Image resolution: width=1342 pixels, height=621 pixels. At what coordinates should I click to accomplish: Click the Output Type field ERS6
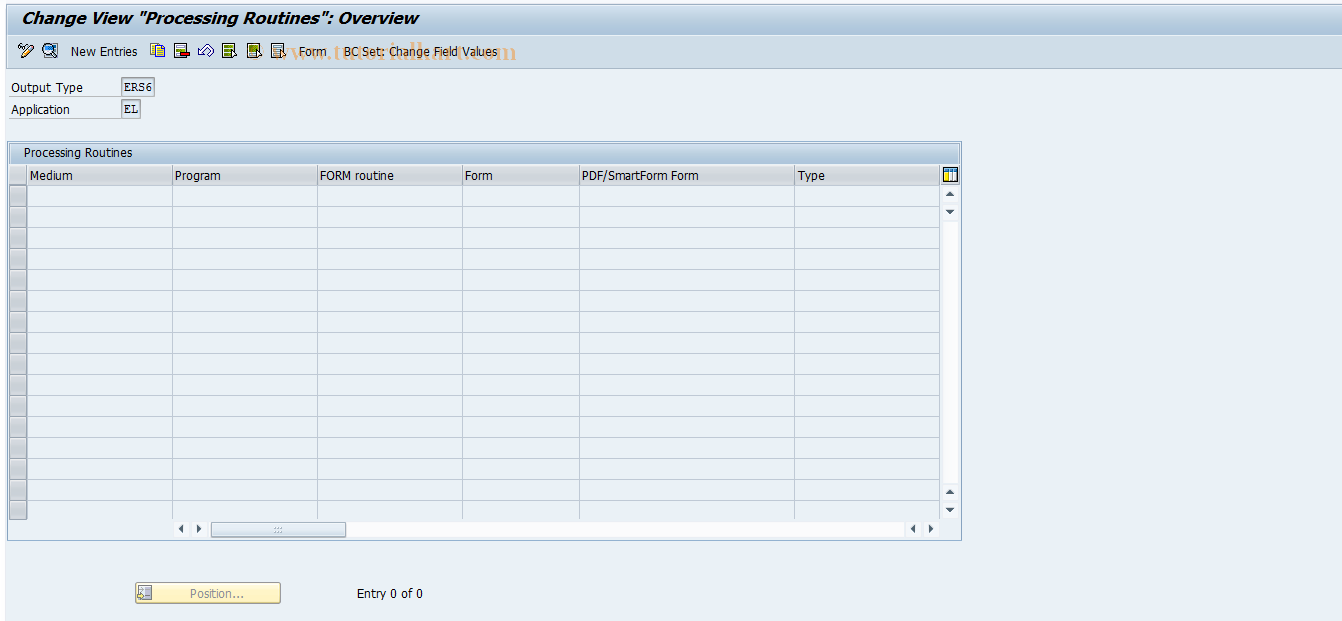pos(138,87)
